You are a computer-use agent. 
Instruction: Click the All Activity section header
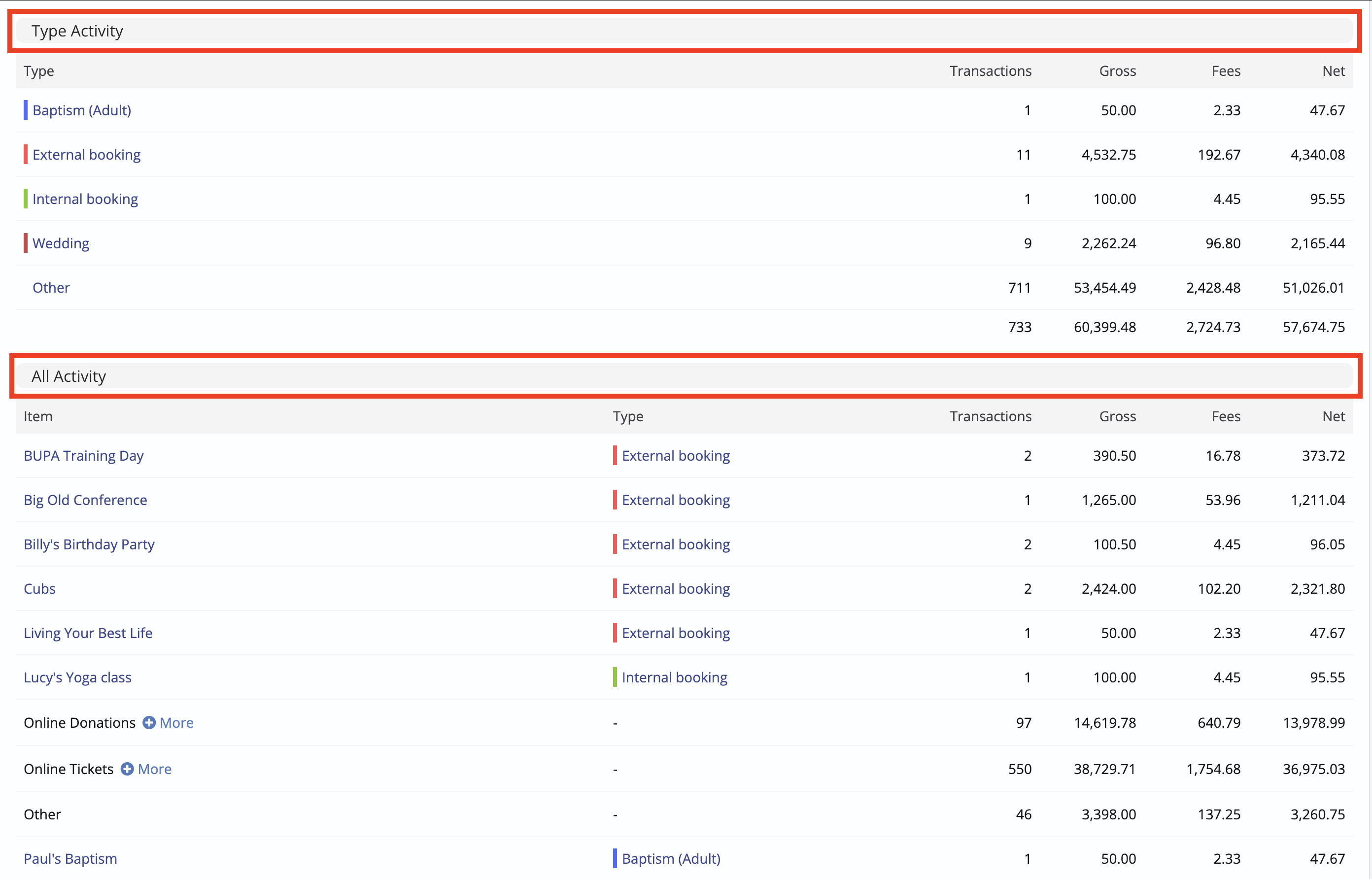[69, 376]
